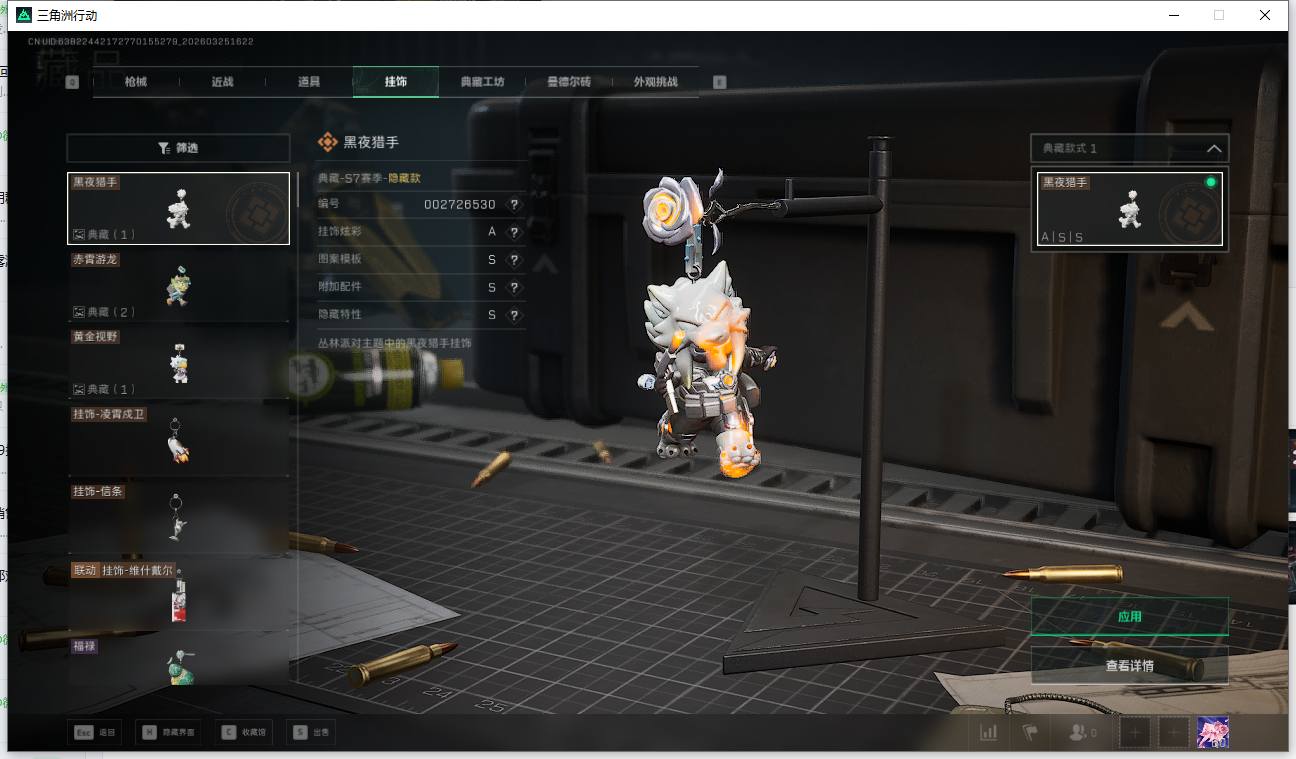Maximize the 三角洲行动 window

coord(1219,15)
